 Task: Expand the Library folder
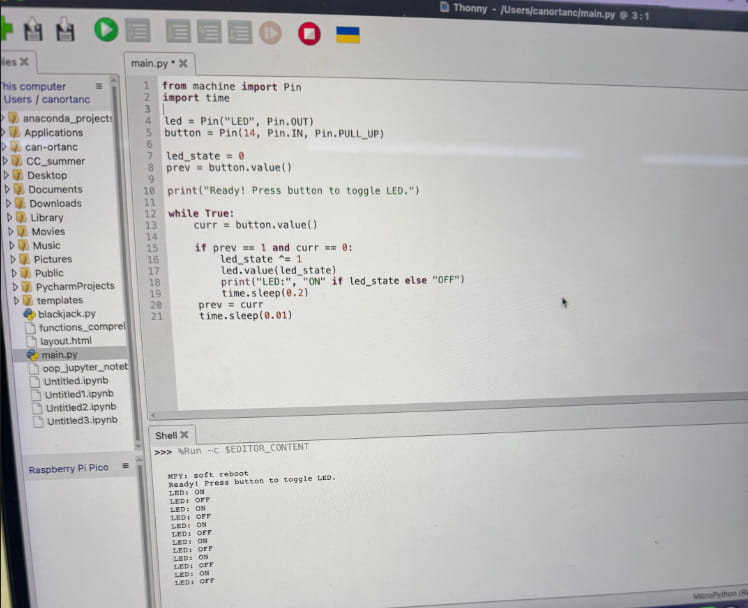(10, 217)
